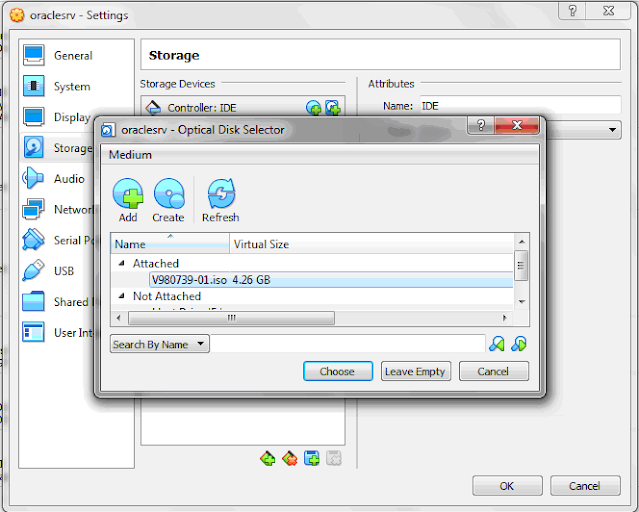Click help button in Optical Disk Selector
The height and width of the screenshot is (512, 639).
click(481, 125)
